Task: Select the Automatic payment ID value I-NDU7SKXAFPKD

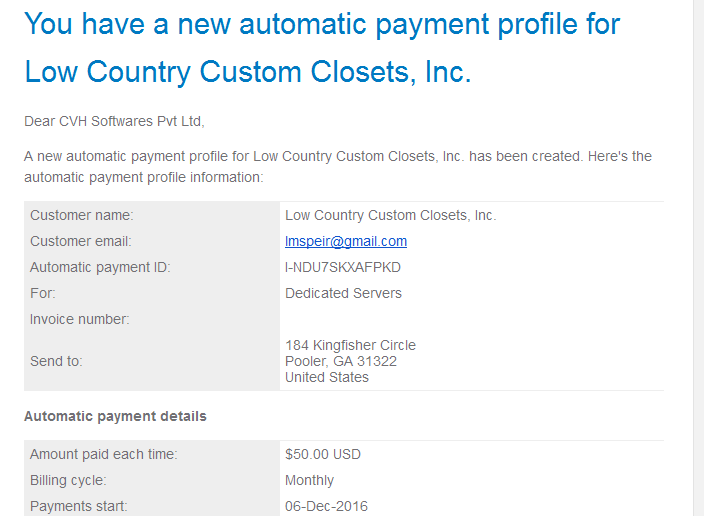Action: (x=343, y=267)
